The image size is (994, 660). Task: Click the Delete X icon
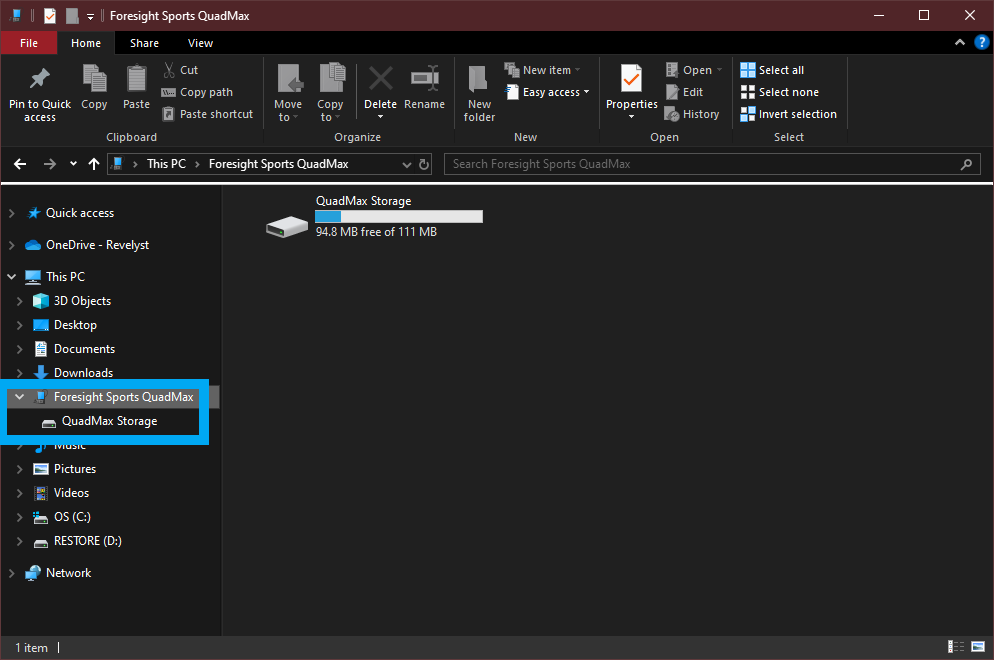(380, 79)
